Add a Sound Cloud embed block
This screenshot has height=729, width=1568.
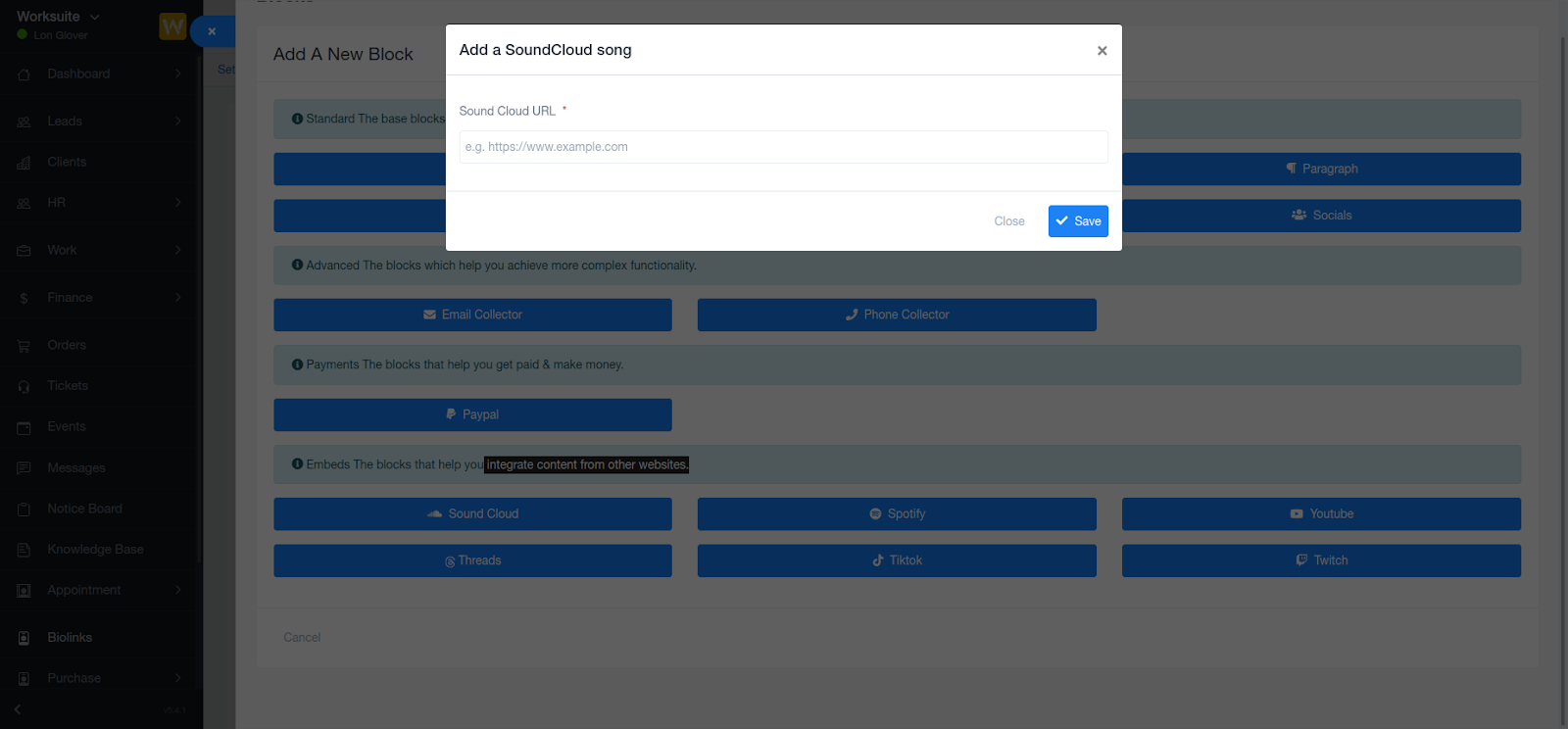pyautogui.click(x=472, y=514)
